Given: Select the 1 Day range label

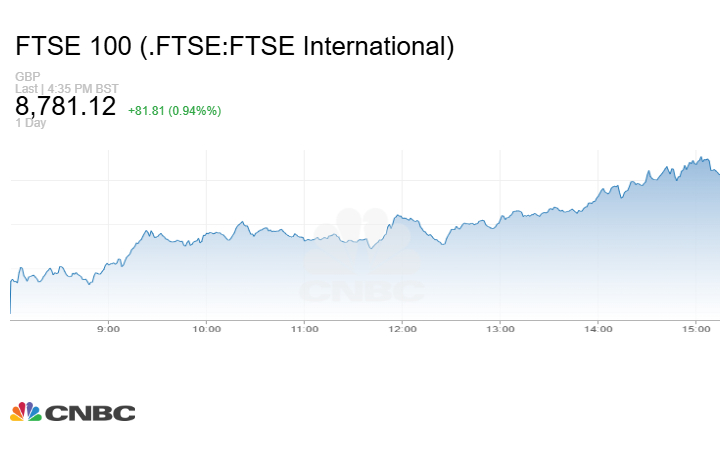Looking at the screenshot, I should click(x=31, y=124).
